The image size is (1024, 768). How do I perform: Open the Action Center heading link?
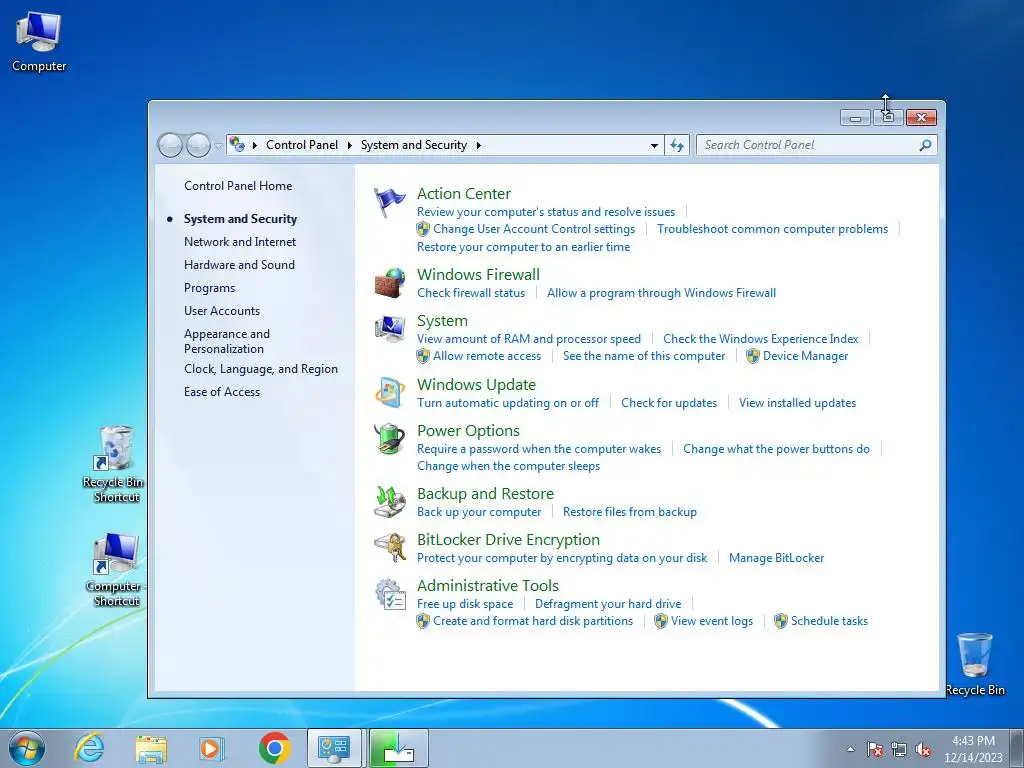click(464, 193)
